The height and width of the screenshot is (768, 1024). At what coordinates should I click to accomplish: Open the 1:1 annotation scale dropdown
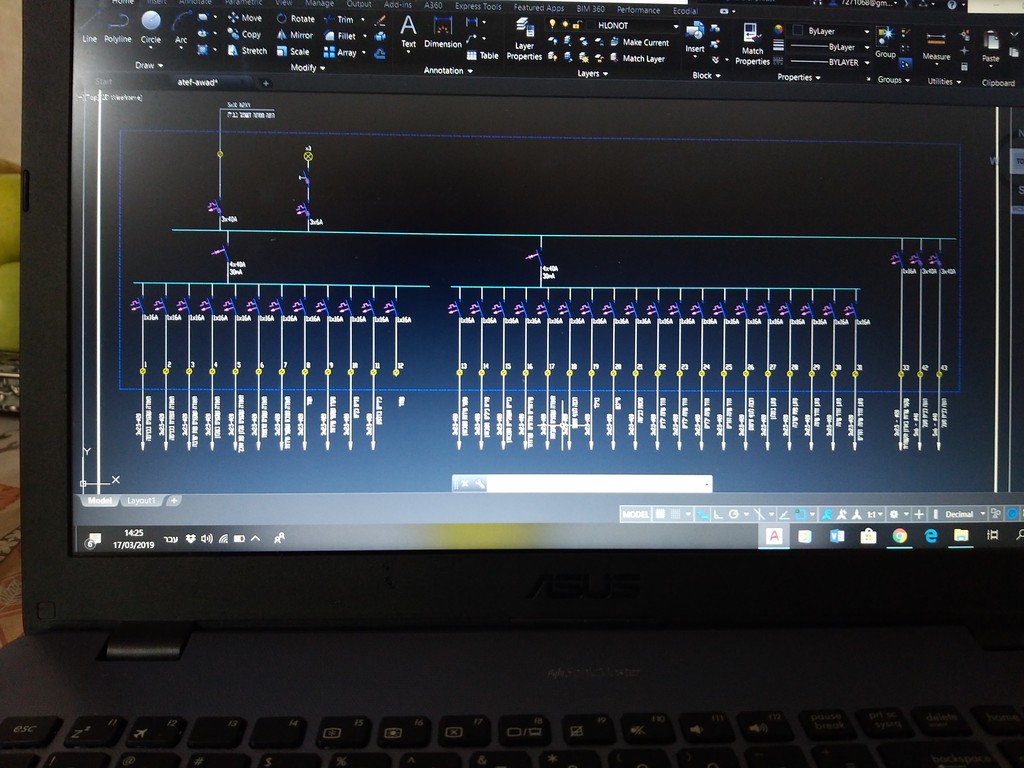(x=874, y=514)
